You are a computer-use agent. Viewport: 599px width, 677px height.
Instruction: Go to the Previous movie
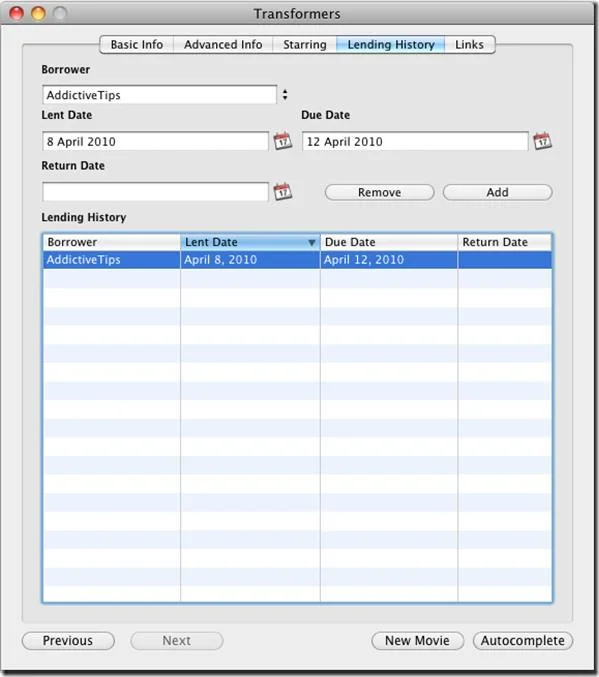[x=68, y=641]
